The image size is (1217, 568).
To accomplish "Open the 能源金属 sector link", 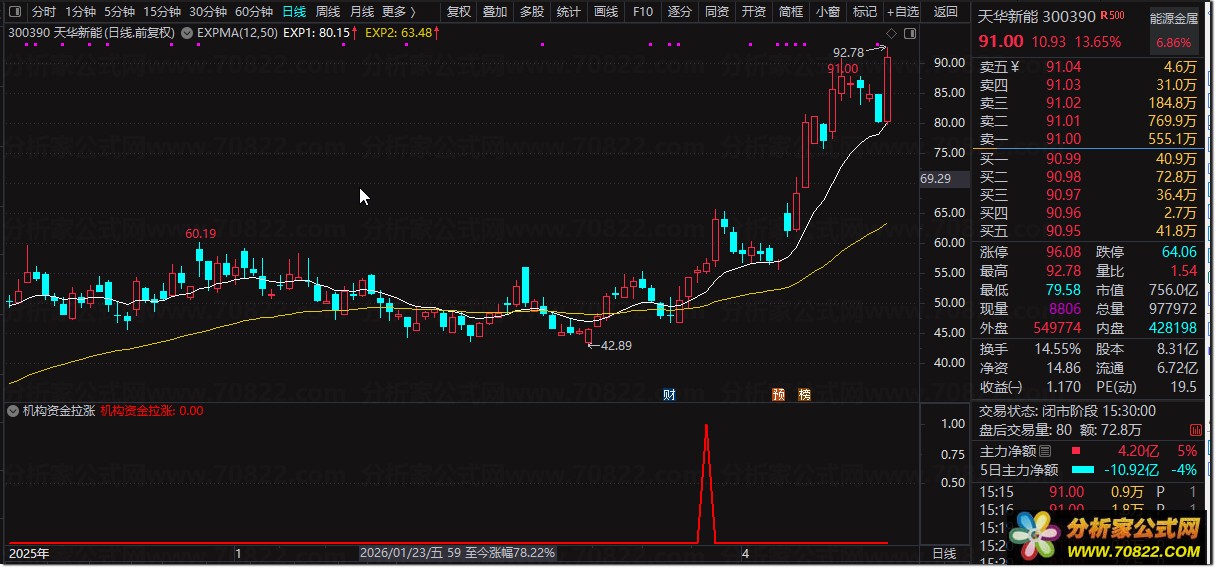I will pyautogui.click(x=1174, y=17).
